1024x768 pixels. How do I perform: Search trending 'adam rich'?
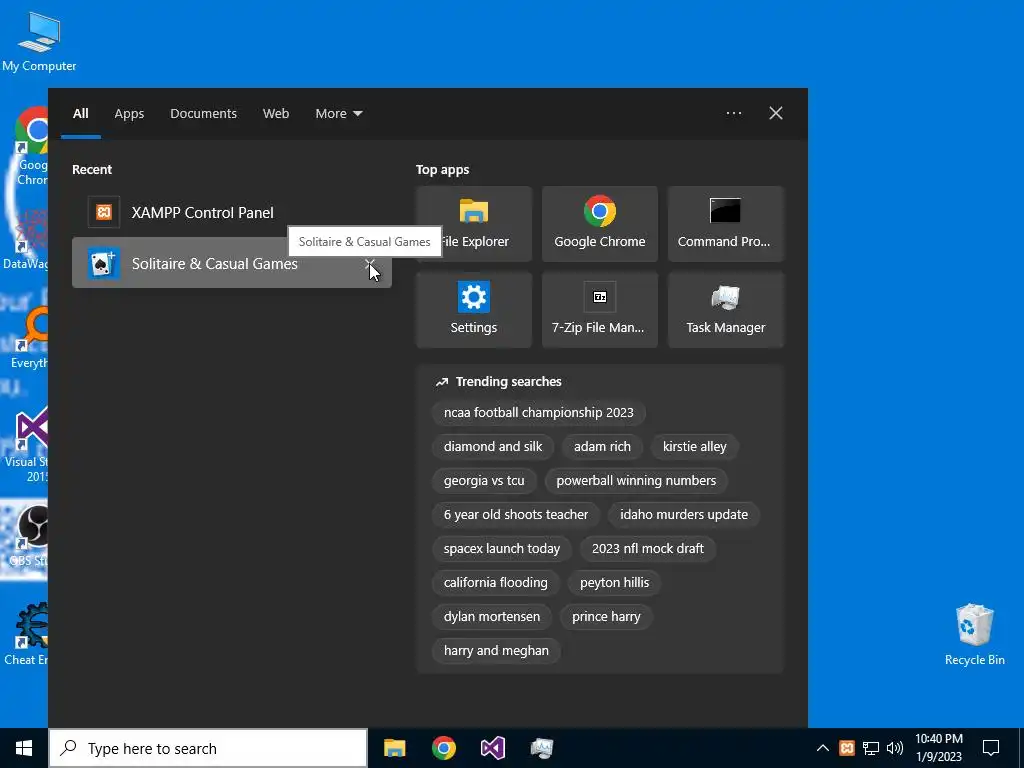coord(602,447)
